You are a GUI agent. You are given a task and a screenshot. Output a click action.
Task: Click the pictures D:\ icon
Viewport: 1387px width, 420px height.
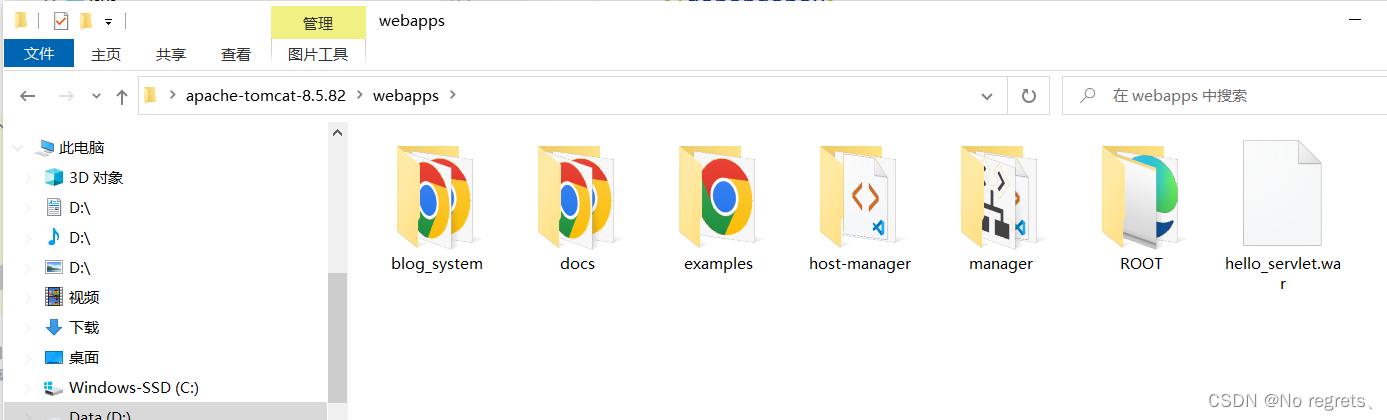[54, 267]
